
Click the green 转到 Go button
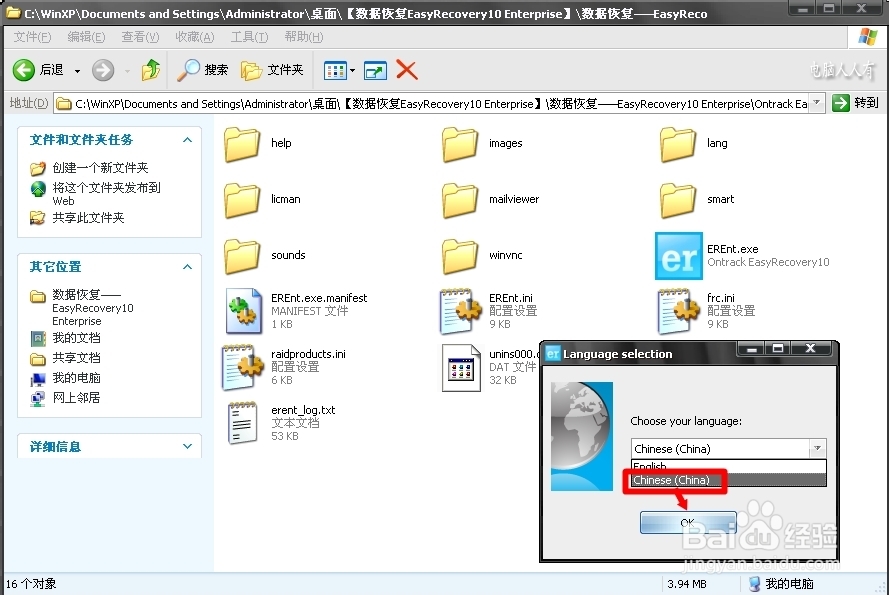pyautogui.click(x=856, y=103)
